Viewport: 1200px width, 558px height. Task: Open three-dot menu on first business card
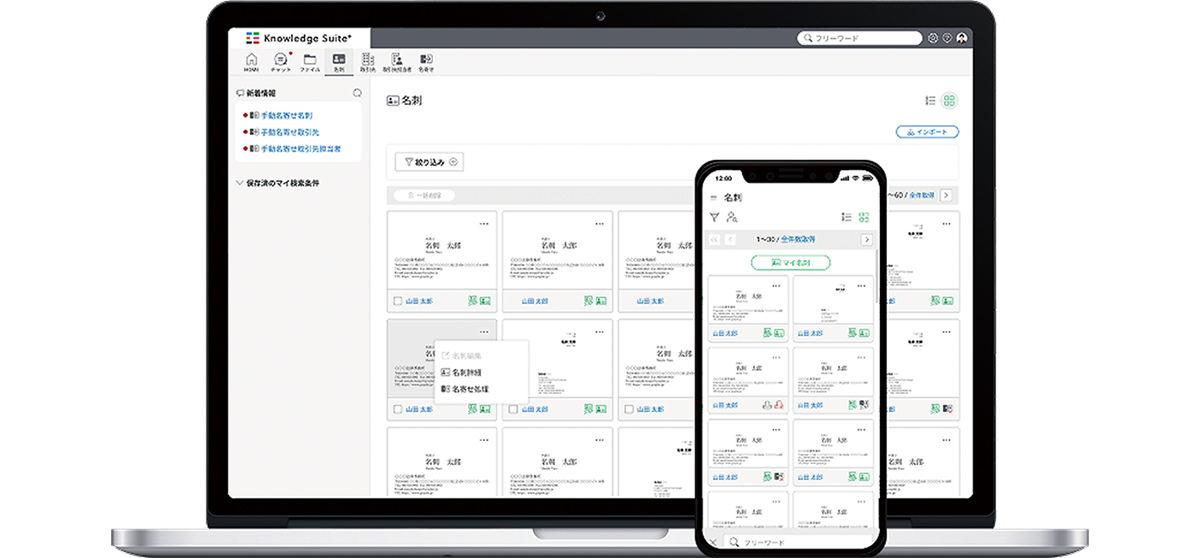[484, 223]
